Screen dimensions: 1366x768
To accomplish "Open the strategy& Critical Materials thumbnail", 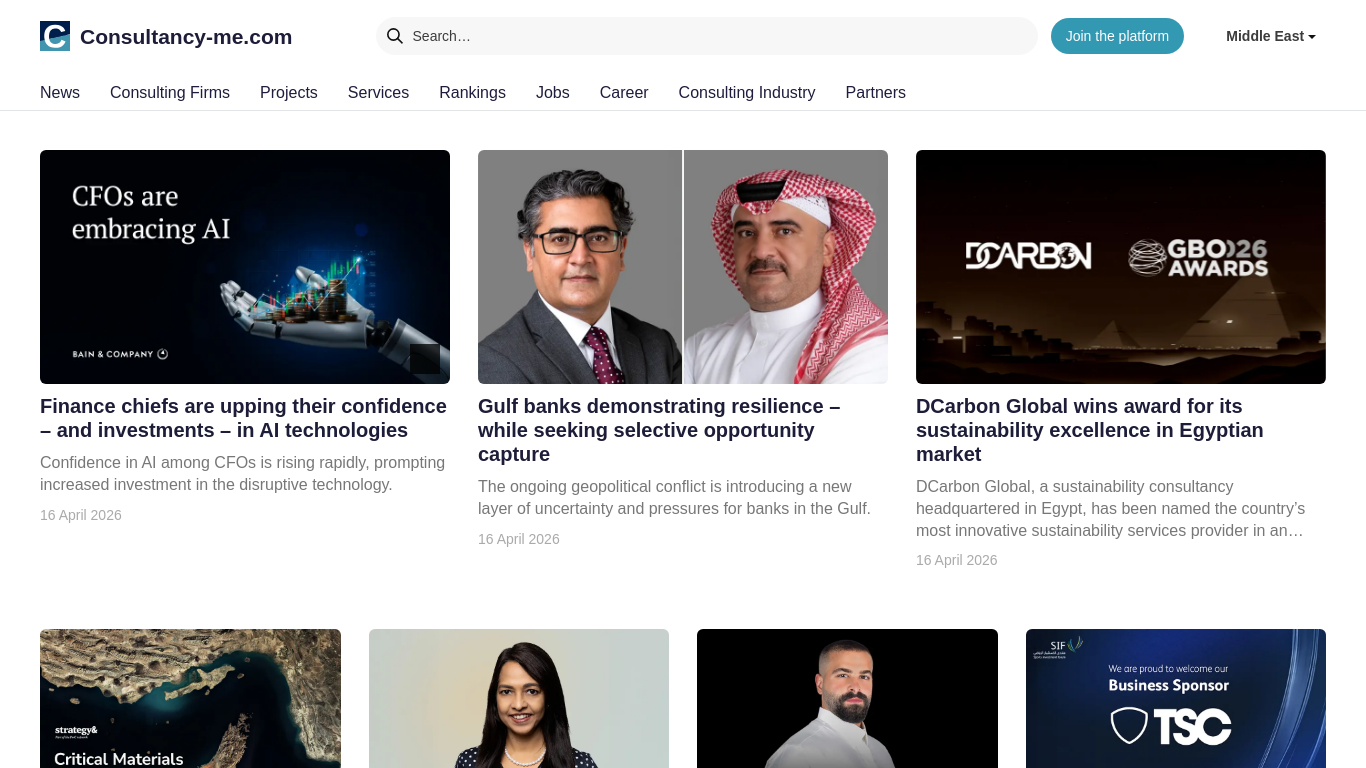I will click(190, 698).
